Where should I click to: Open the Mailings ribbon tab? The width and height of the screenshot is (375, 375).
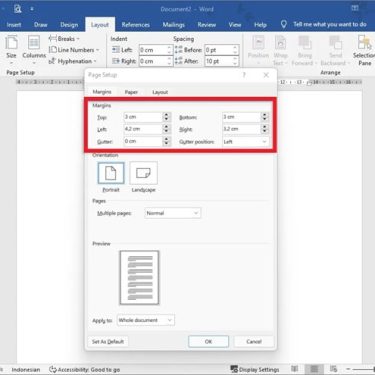[x=173, y=25]
